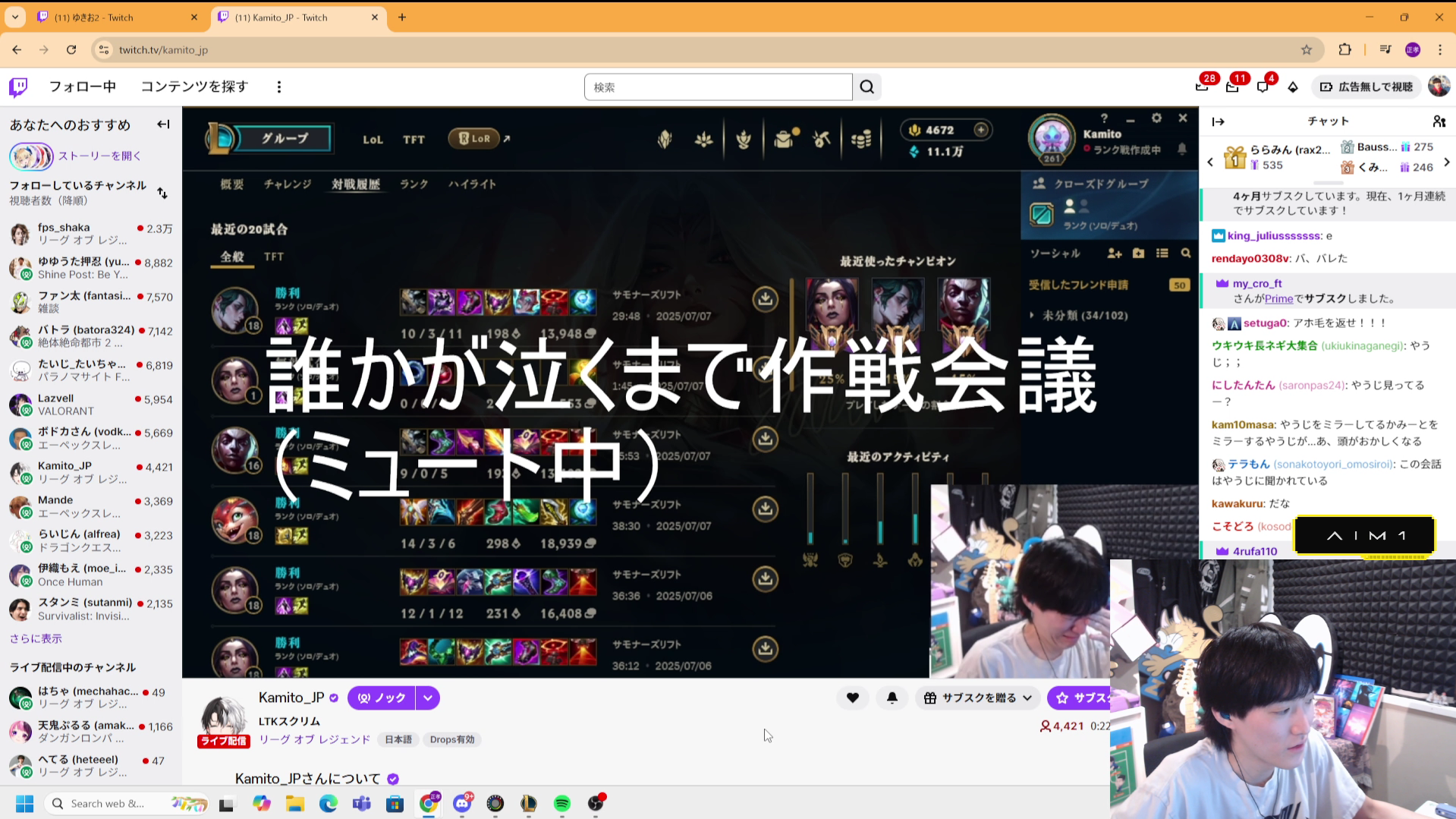Image resolution: width=1456 pixels, height=819 pixels.
Task: Open the Chrome media control icon
Action: point(1385,50)
